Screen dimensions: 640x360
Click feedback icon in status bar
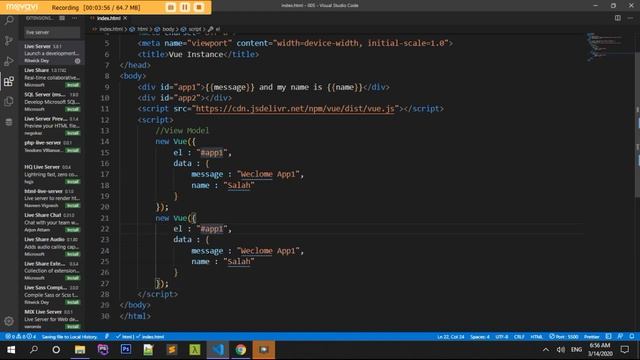click(x=620, y=337)
